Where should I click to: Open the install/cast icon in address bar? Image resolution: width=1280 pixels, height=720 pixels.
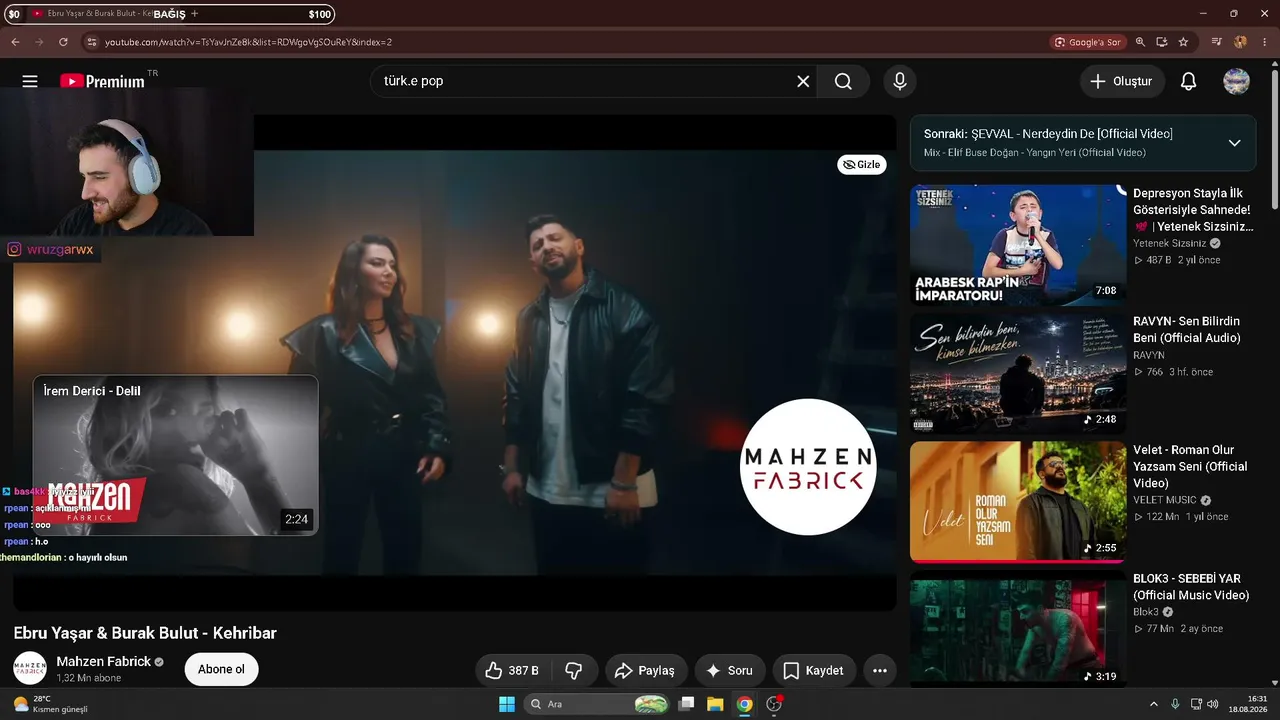click(1162, 42)
